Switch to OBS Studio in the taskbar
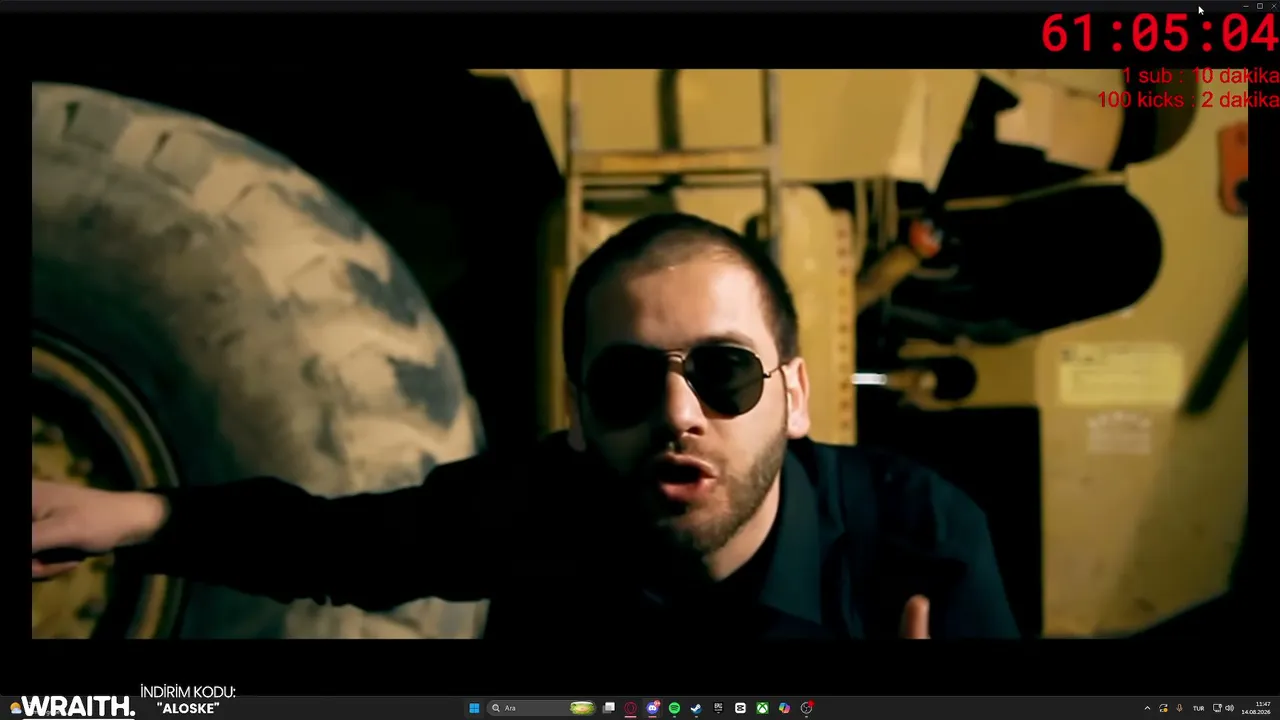The width and height of the screenshot is (1280, 720). [x=806, y=708]
